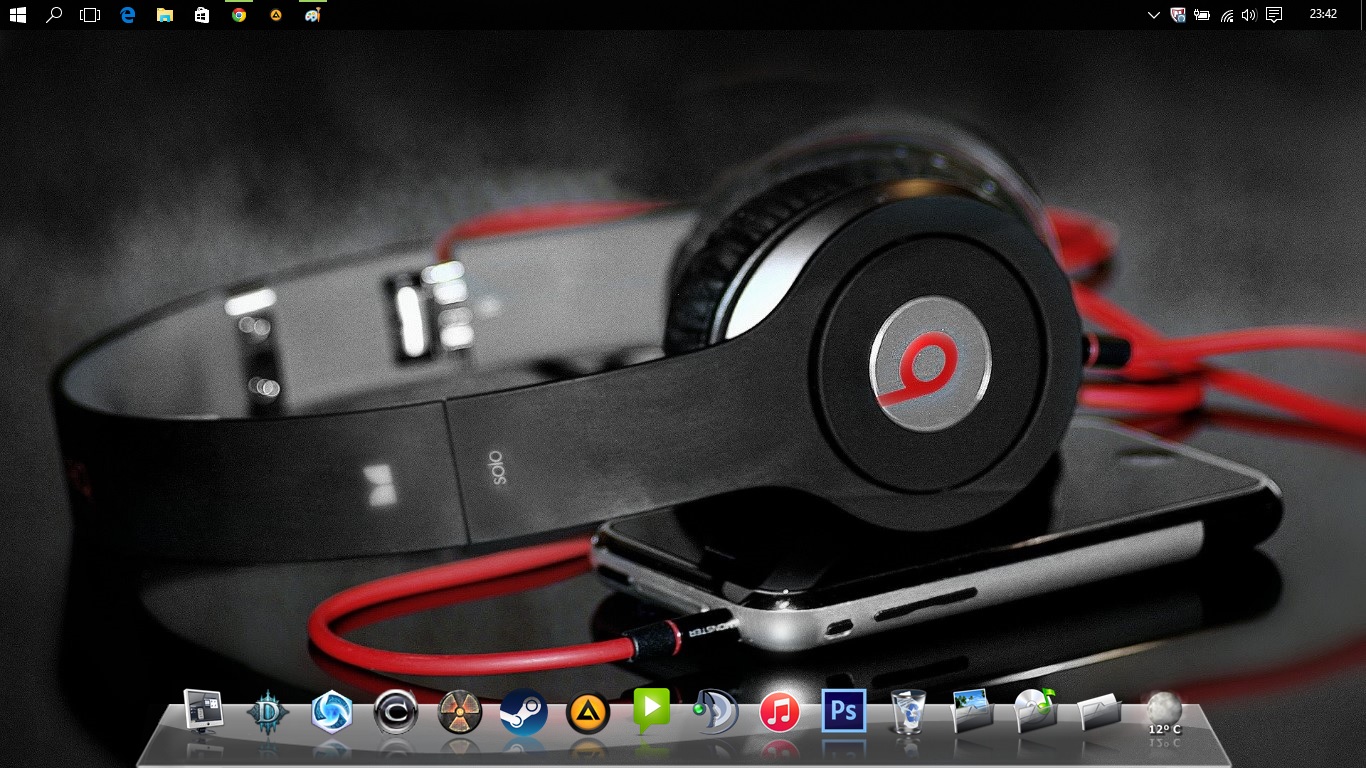Open the orange AIMP player dock icon
The width and height of the screenshot is (1366, 768).
click(588, 714)
